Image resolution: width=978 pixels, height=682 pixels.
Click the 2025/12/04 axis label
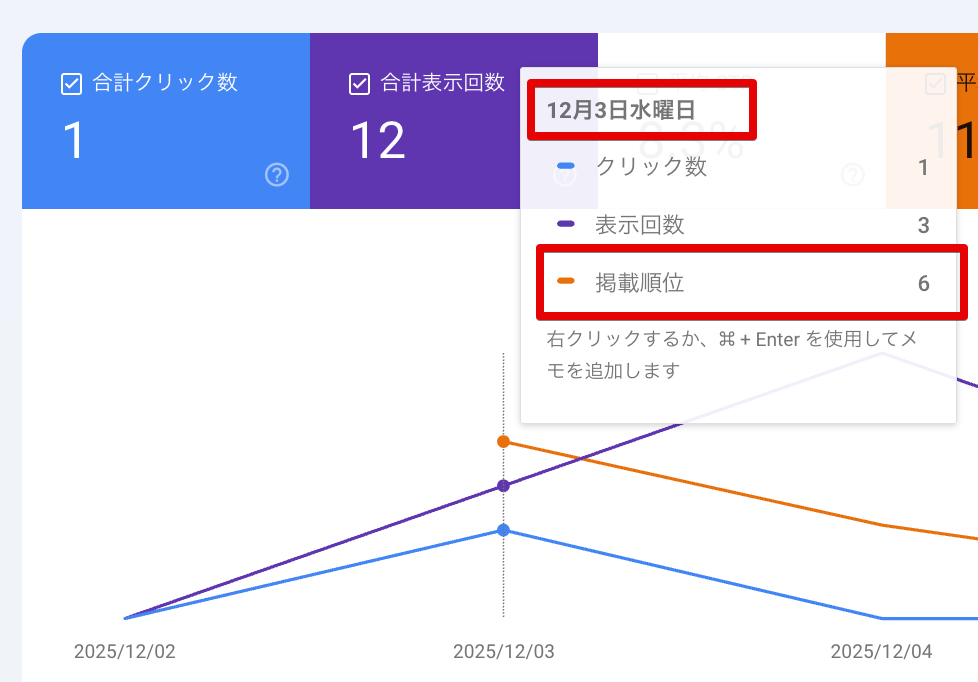click(x=881, y=652)
